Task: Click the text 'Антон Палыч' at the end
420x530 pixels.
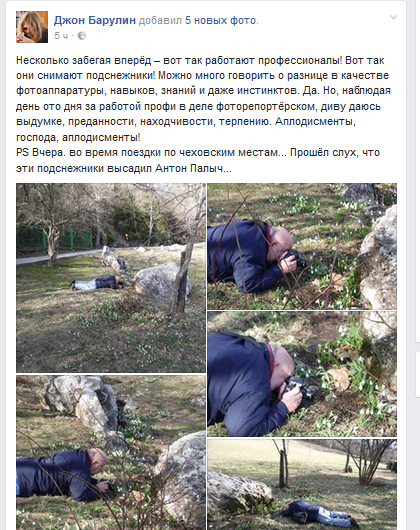Action: pyautogui.click(x=189, y=168)
